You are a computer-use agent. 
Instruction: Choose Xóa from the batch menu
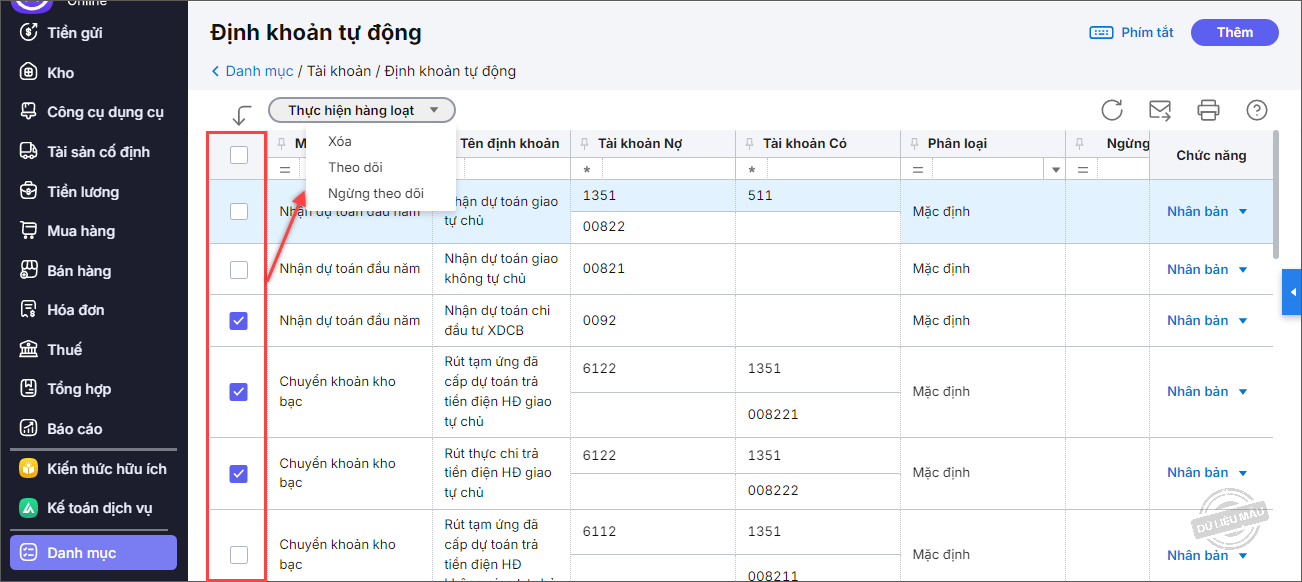[340, 141]
